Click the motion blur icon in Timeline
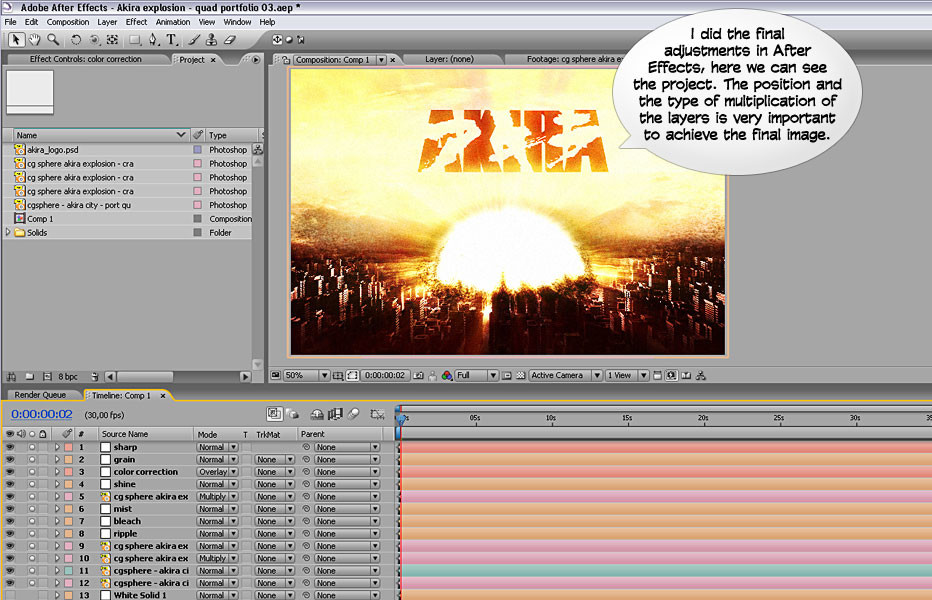This screenshot has width=932, height=600. 354,414
